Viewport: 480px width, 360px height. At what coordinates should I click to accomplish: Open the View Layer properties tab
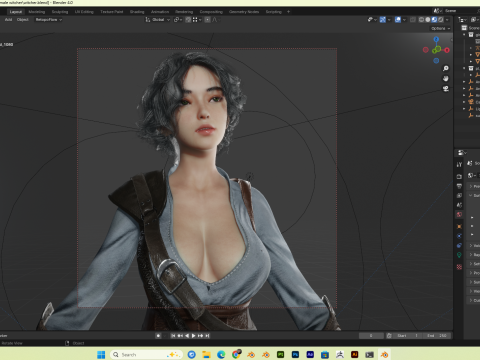[x=459, y=196]
